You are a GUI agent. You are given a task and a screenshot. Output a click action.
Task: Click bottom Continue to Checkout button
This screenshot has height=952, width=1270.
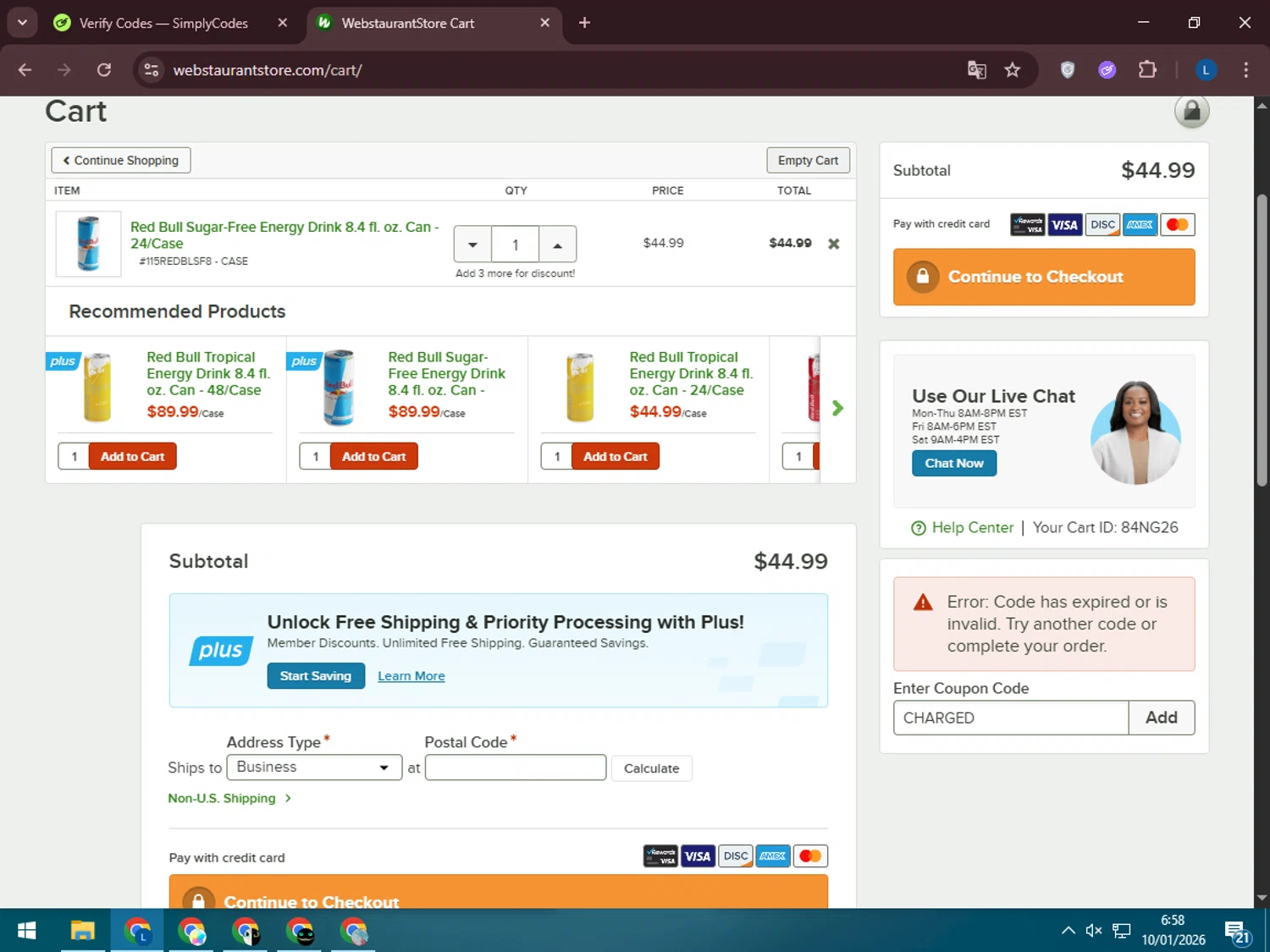pos(498,892)
